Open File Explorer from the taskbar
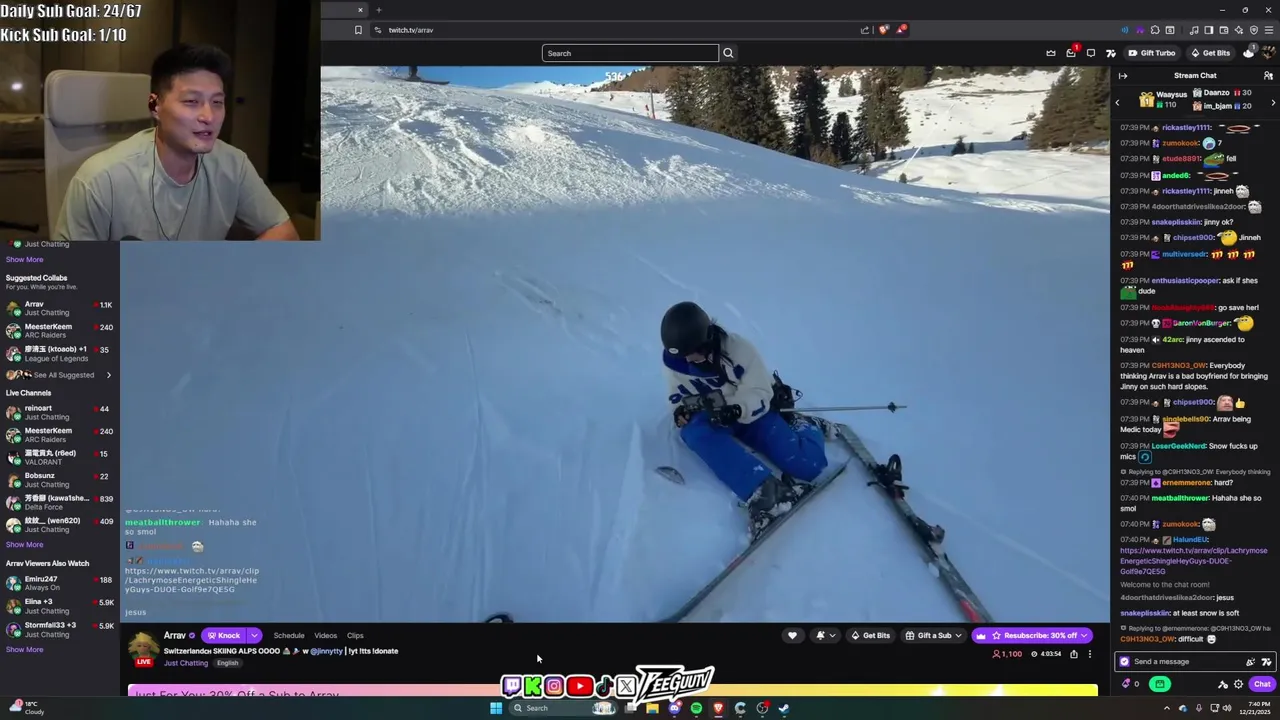 [x=652, y=708]
